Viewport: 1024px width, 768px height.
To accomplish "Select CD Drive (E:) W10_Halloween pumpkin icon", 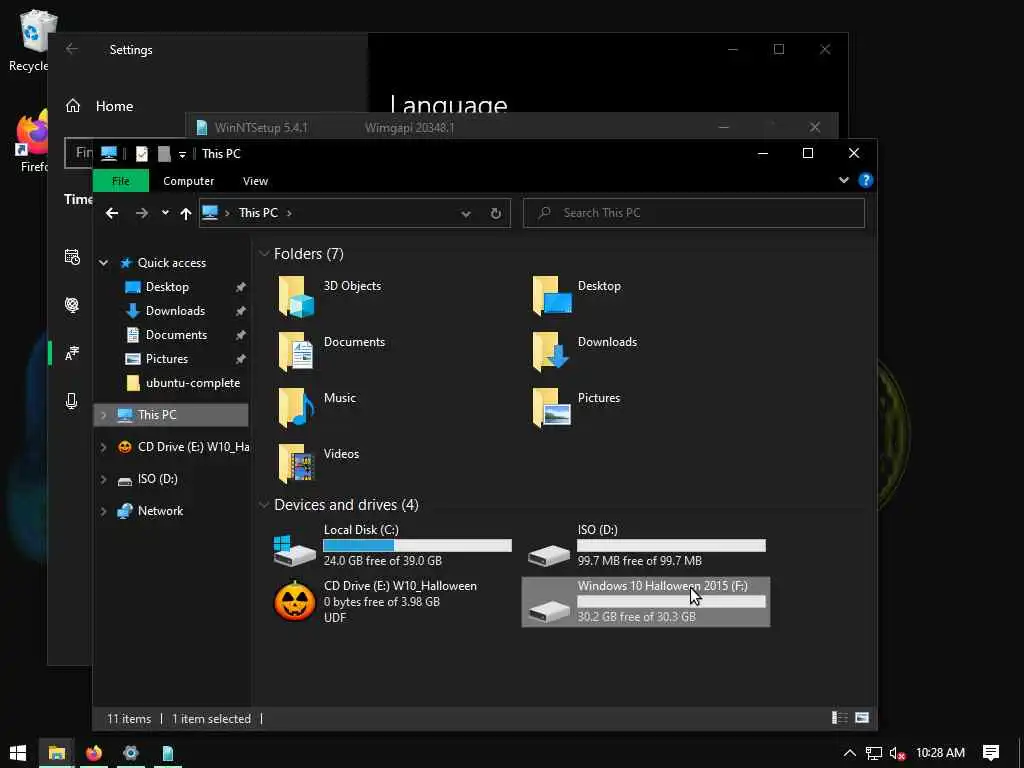I will pyautogui.click(x=294, y=601).
